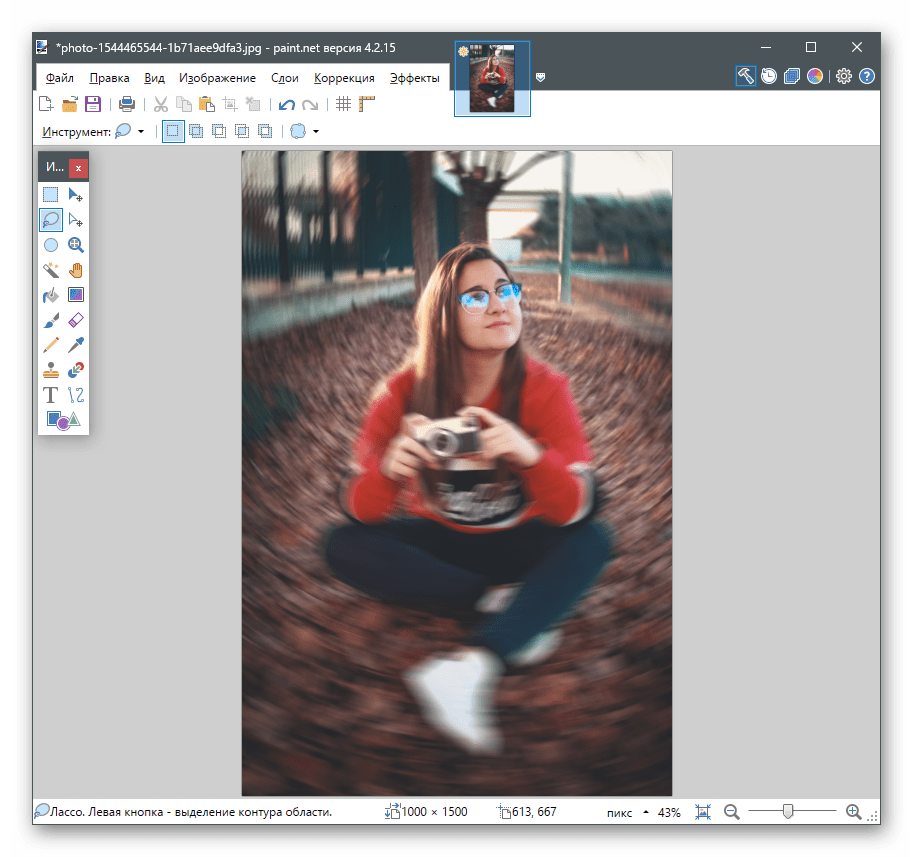This screenshot has width=913, height=857.
Task: Set selection mode to Invert (xor)
Action: click(x=265, y=132)
